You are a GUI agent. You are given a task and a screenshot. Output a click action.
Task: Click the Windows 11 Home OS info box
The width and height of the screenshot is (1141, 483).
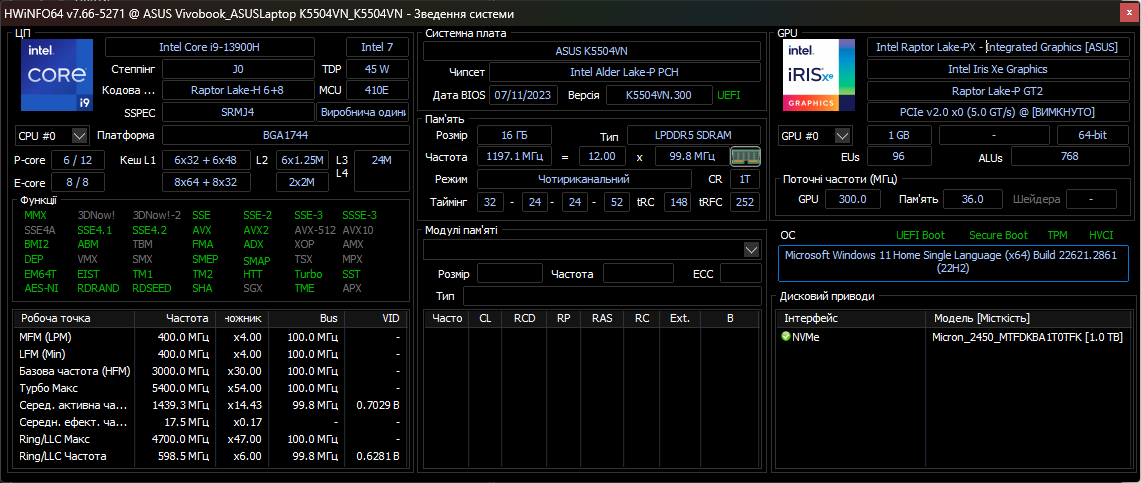click(954, 262)
